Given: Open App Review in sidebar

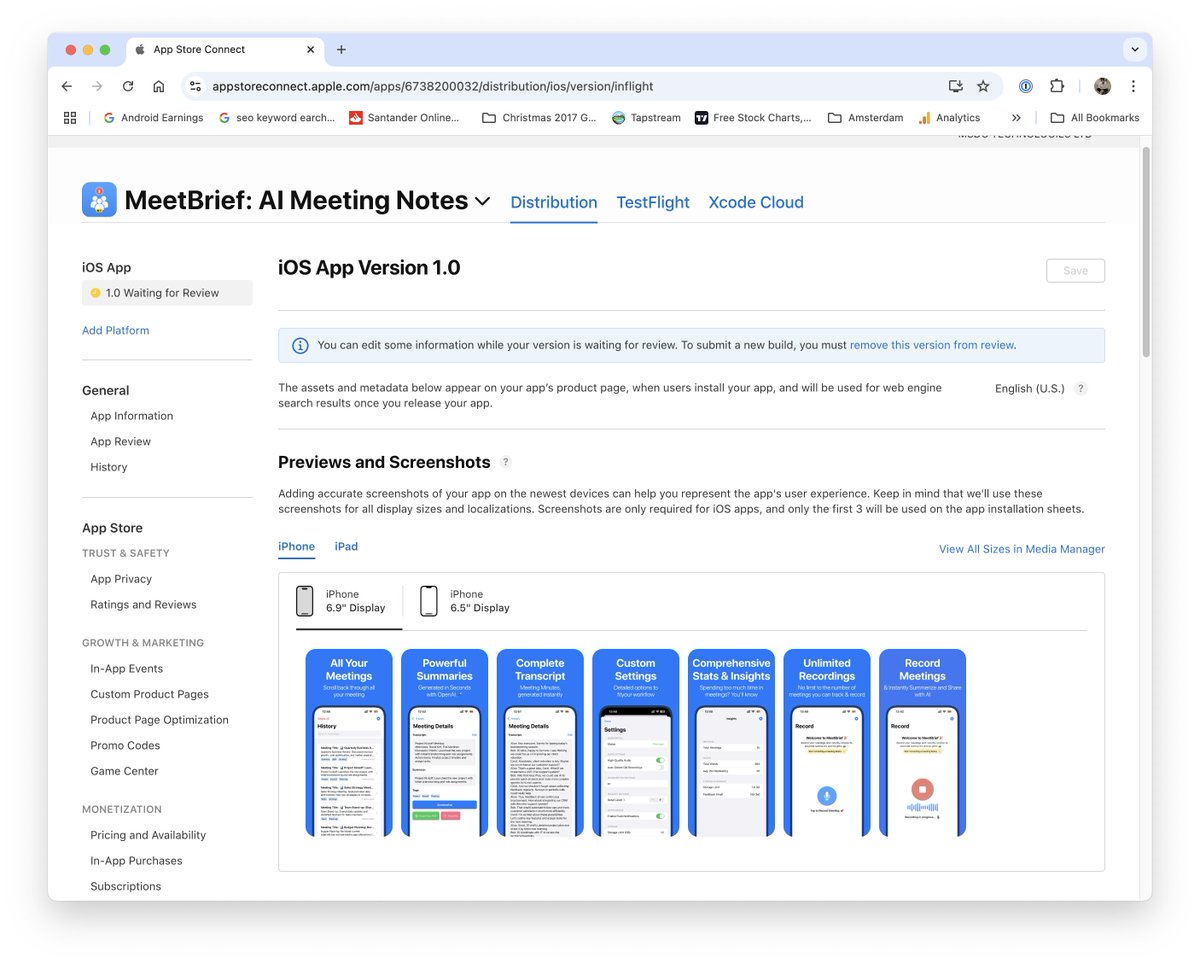Looking at the screenshot, I should pyautogui.click(x=120, y=442).
